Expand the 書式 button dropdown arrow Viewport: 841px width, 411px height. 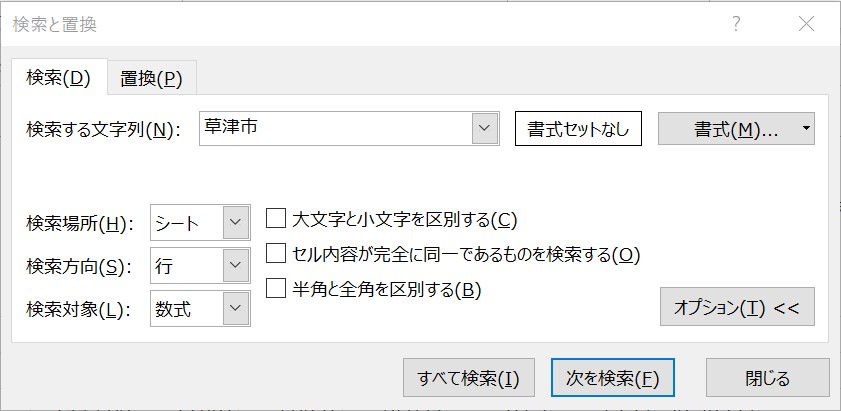[807, 129]
